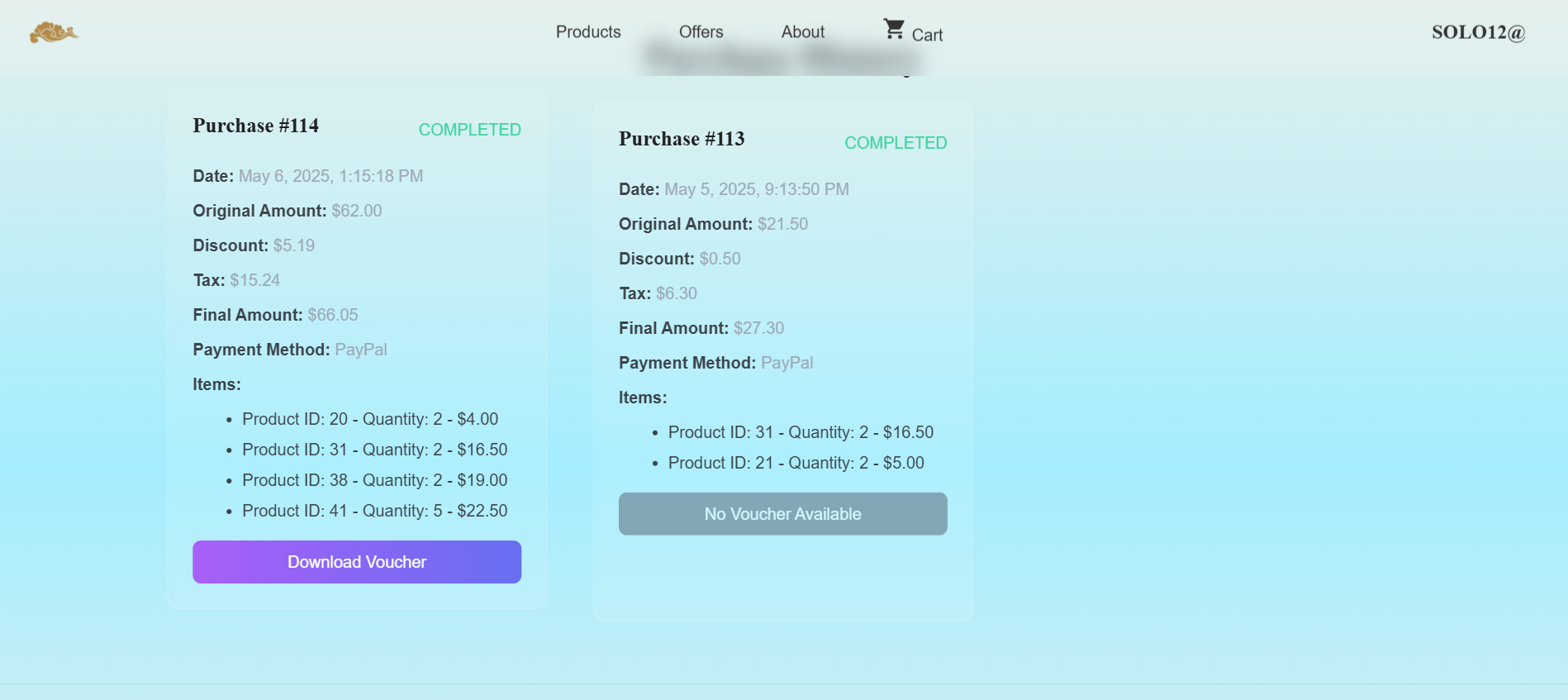Screen dimensions: 1568x700
Task: Go to the Products page
Action: [x=588, y=32]
